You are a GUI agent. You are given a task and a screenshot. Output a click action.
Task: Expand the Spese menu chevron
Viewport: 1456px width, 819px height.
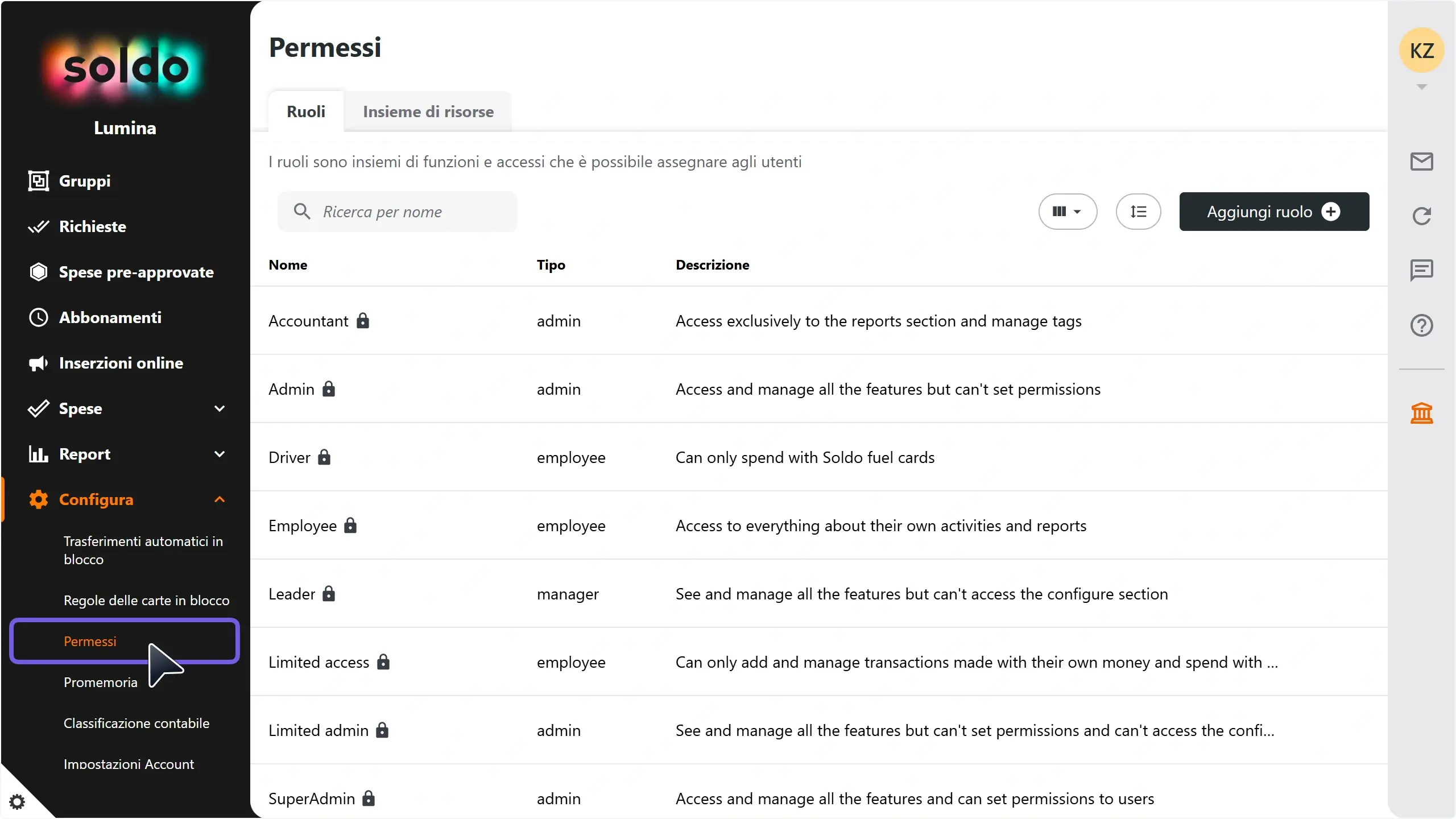220,408
